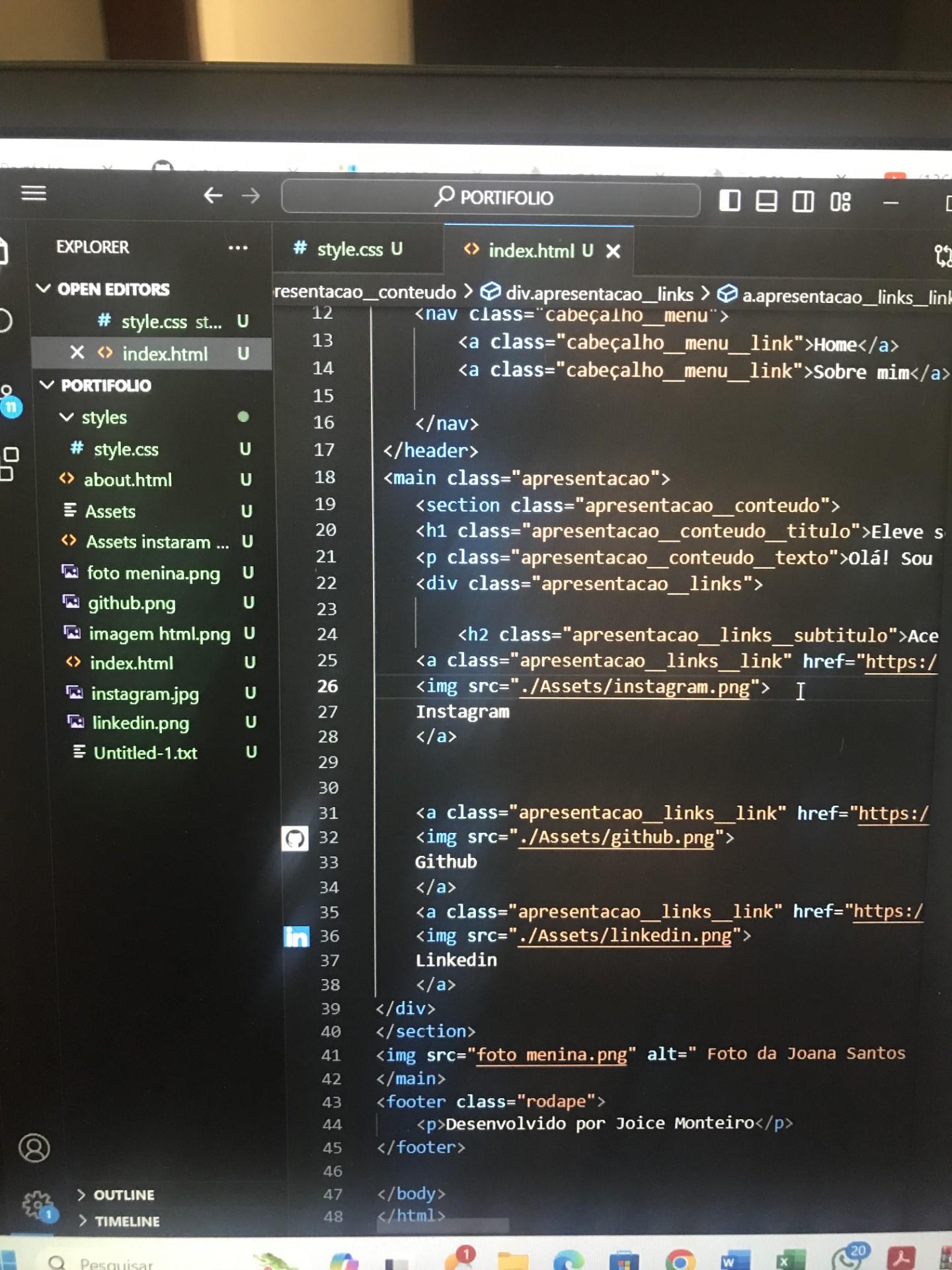Open Google Chrome from the taskbar
The height and width of the screenshot is (1270, 952).
[x=680, y=1260]
